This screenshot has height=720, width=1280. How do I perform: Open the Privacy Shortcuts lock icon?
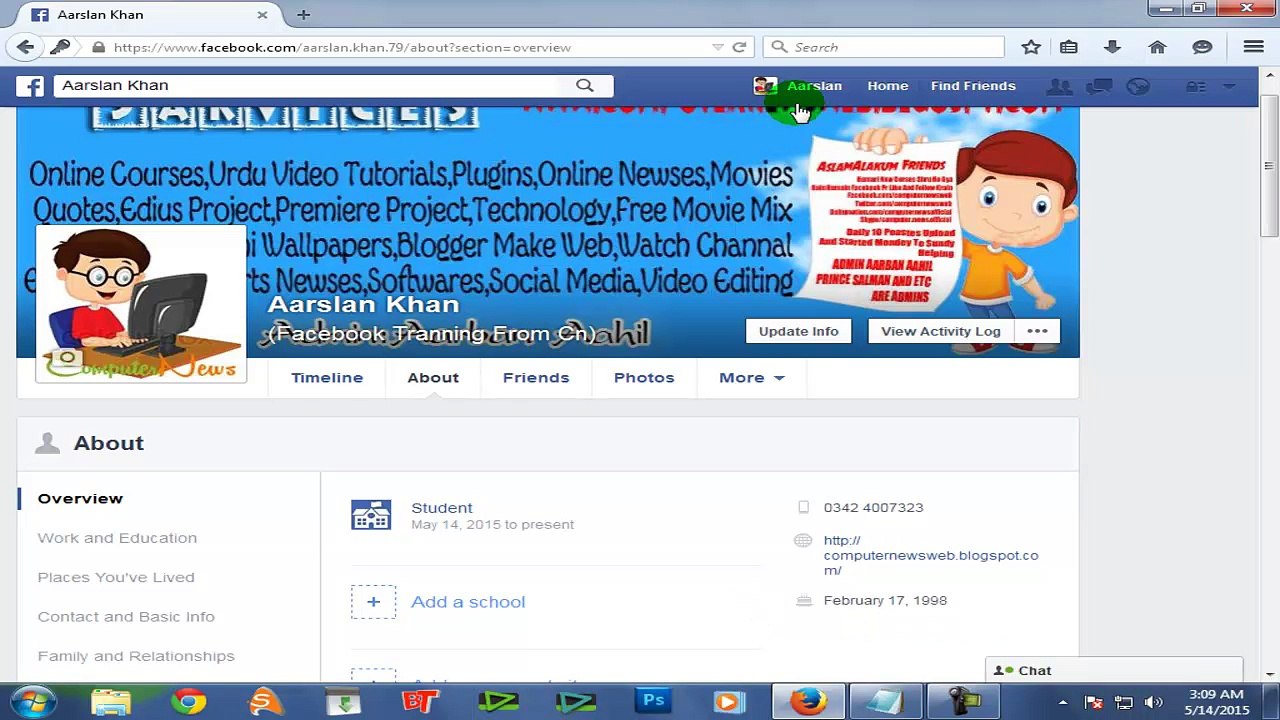point(1197,87)
